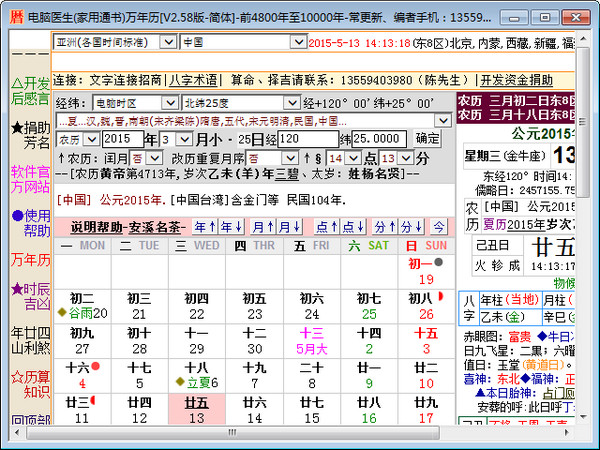600x450 pixels.
Task: Select 时辰吉凶 in the left sidebar
Action: pos(29,296)
